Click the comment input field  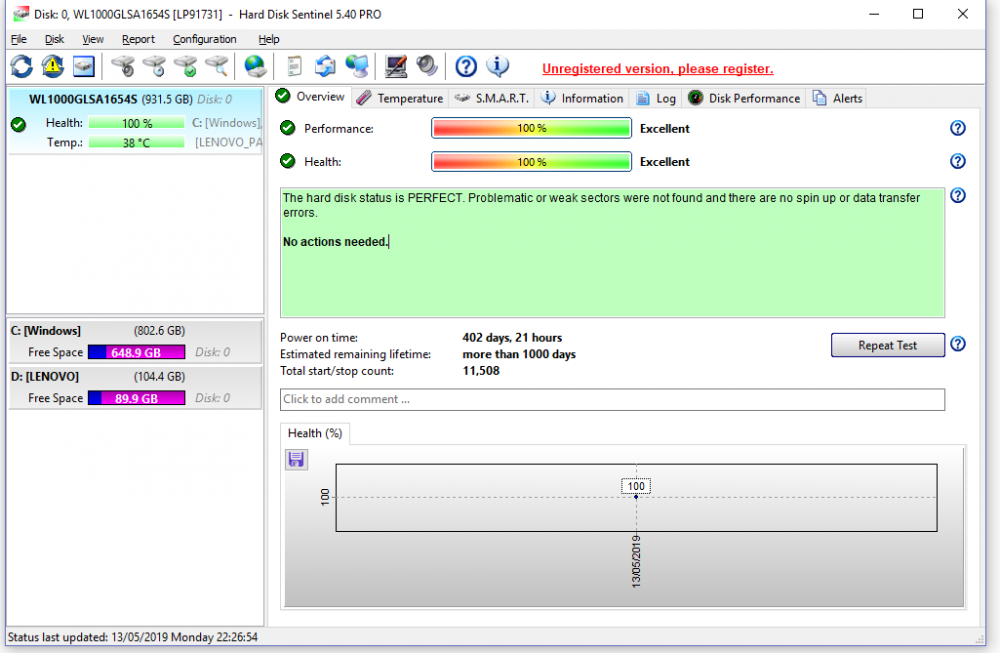pyautogui.click(x=612, y=400)
